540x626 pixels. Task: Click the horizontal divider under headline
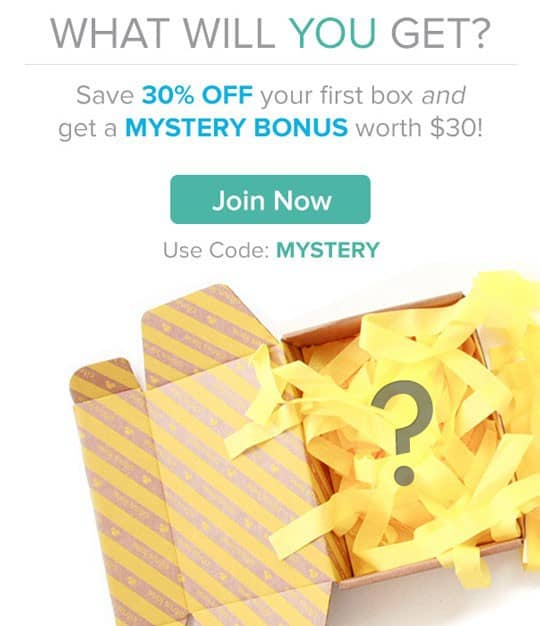271,64
